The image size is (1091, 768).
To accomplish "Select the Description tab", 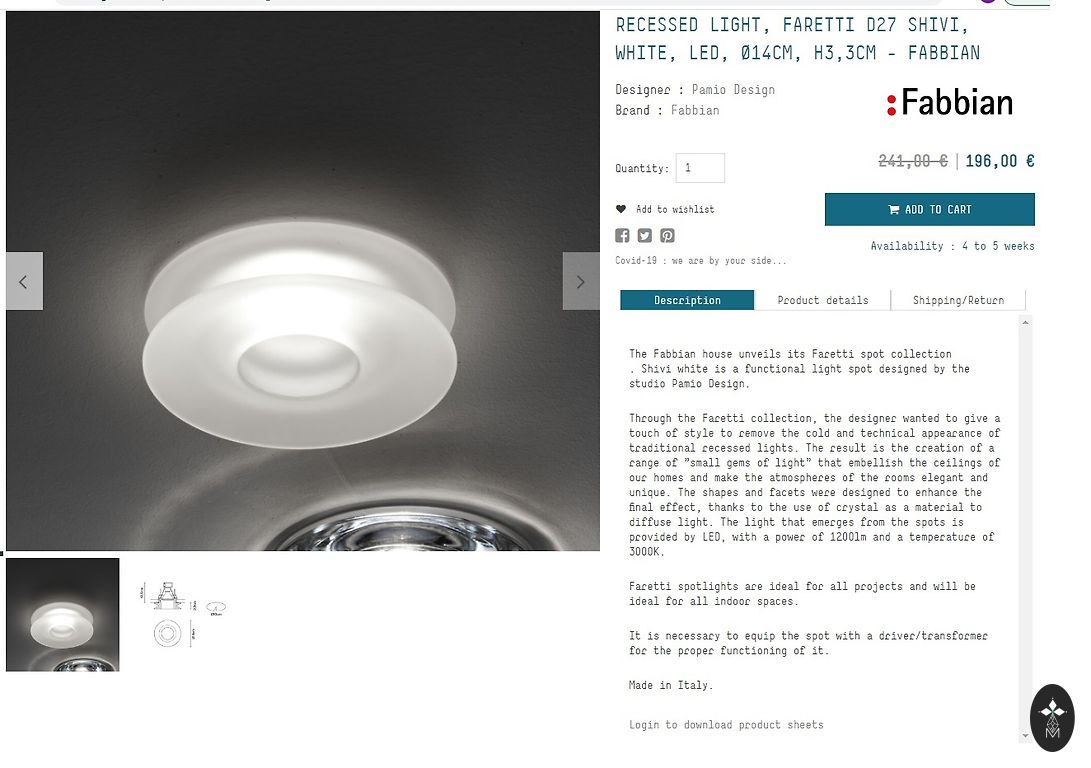I will click(687, 300).
